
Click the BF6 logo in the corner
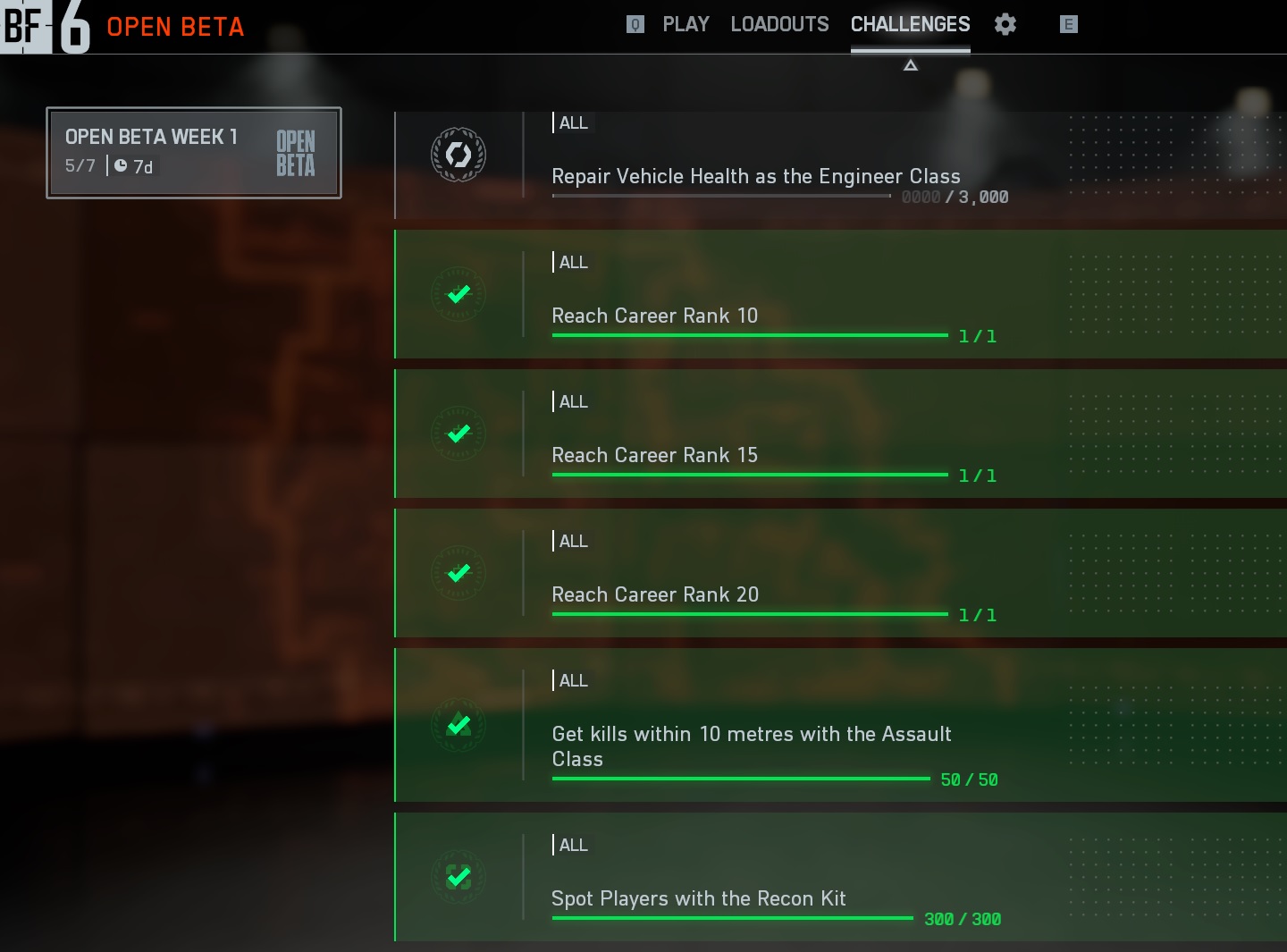46,27
